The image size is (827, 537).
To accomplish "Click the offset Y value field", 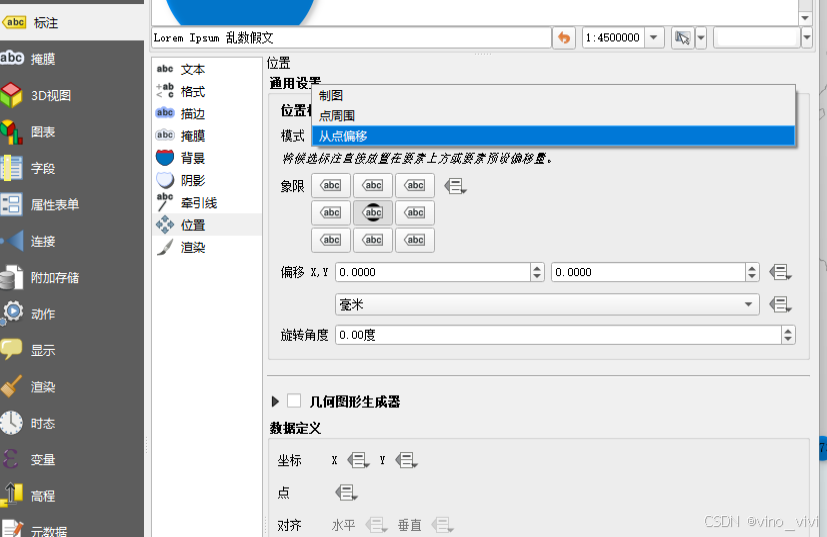I will click(x=648, y=272).
